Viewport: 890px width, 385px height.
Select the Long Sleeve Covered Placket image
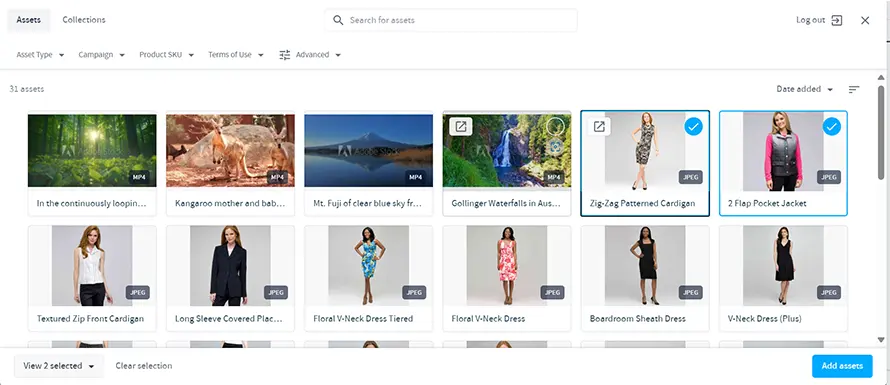pos(230,266)
